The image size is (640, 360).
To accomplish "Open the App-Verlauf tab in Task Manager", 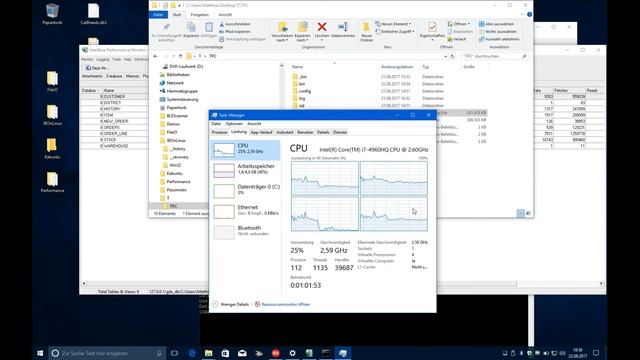I will [261, 132].
